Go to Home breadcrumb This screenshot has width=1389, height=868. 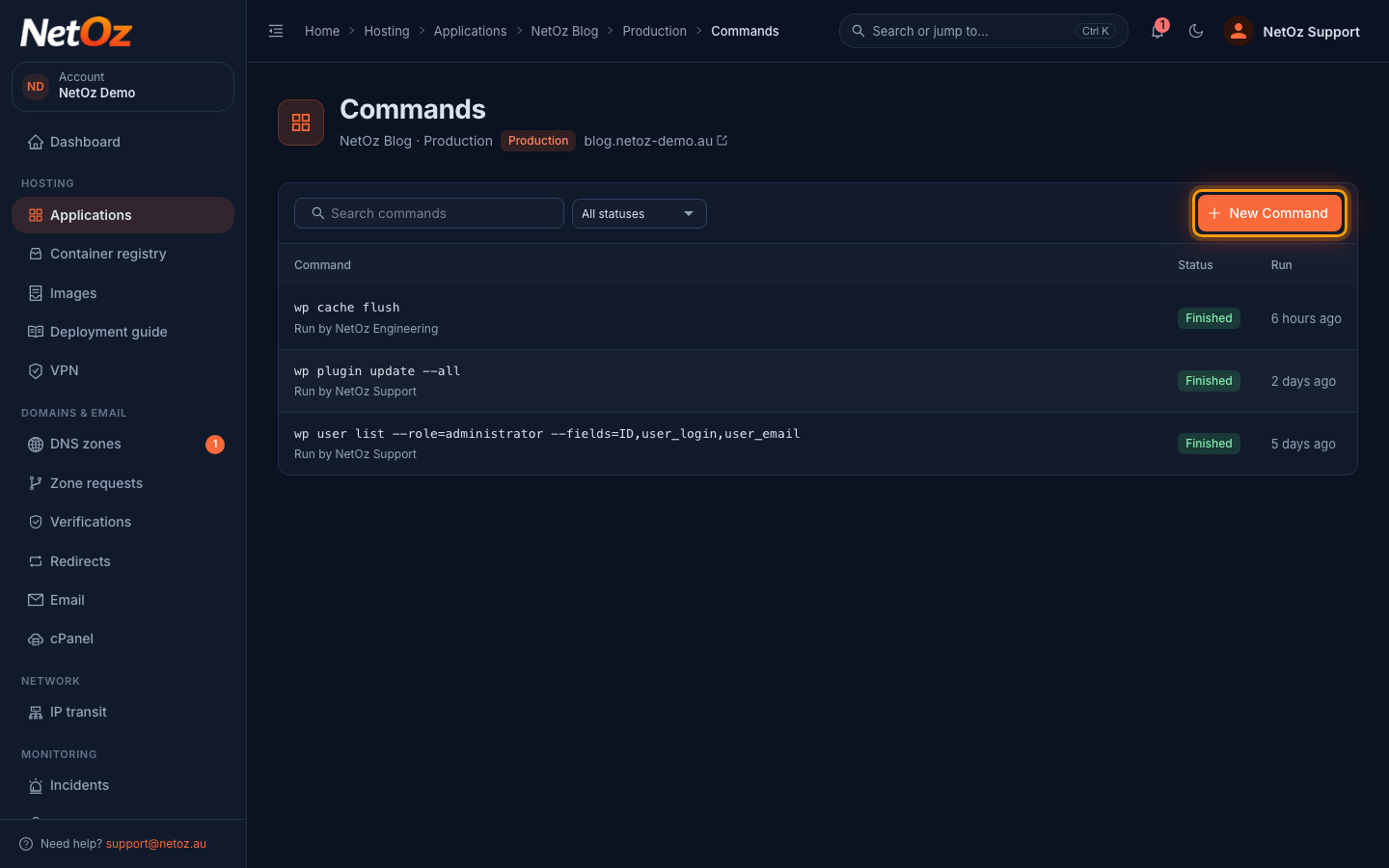322,31
